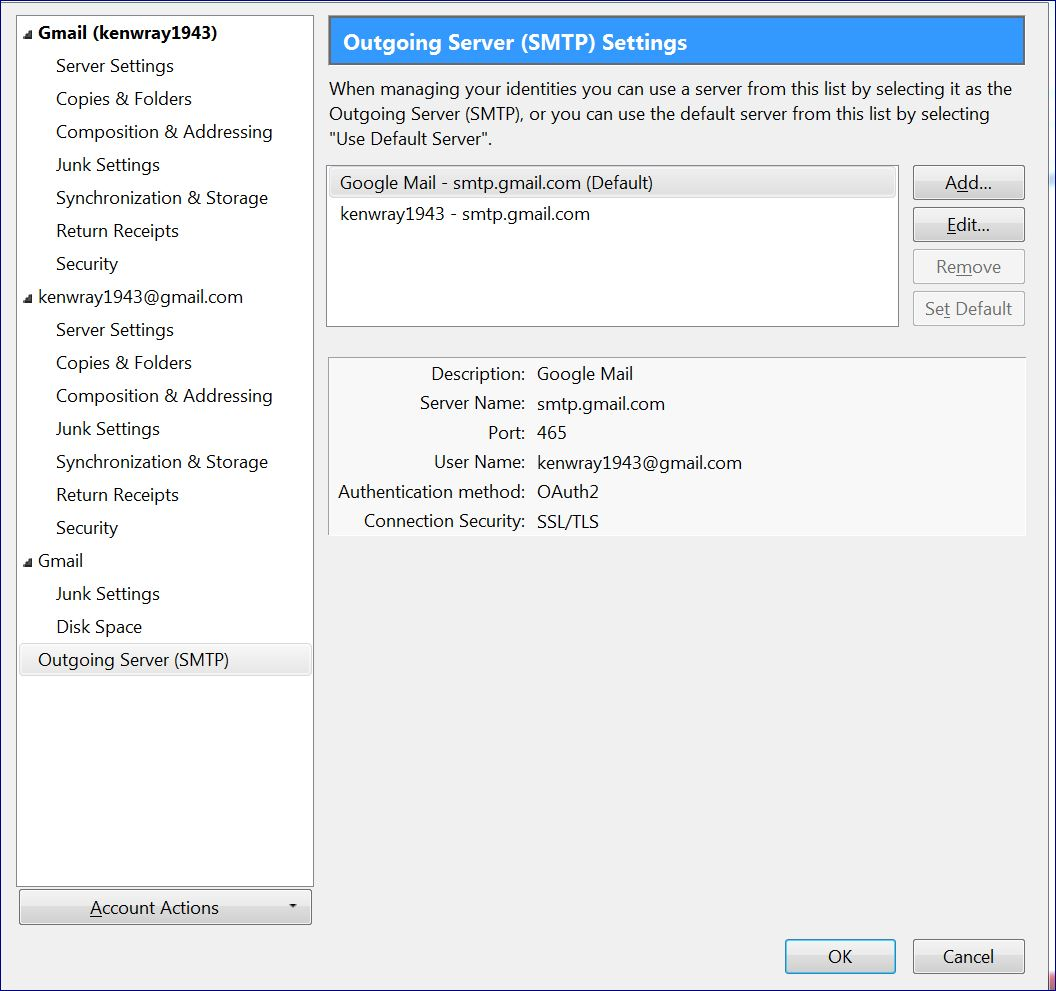Open Composition & Addressing under kenwray1943@gmail.com

point(164,396)
